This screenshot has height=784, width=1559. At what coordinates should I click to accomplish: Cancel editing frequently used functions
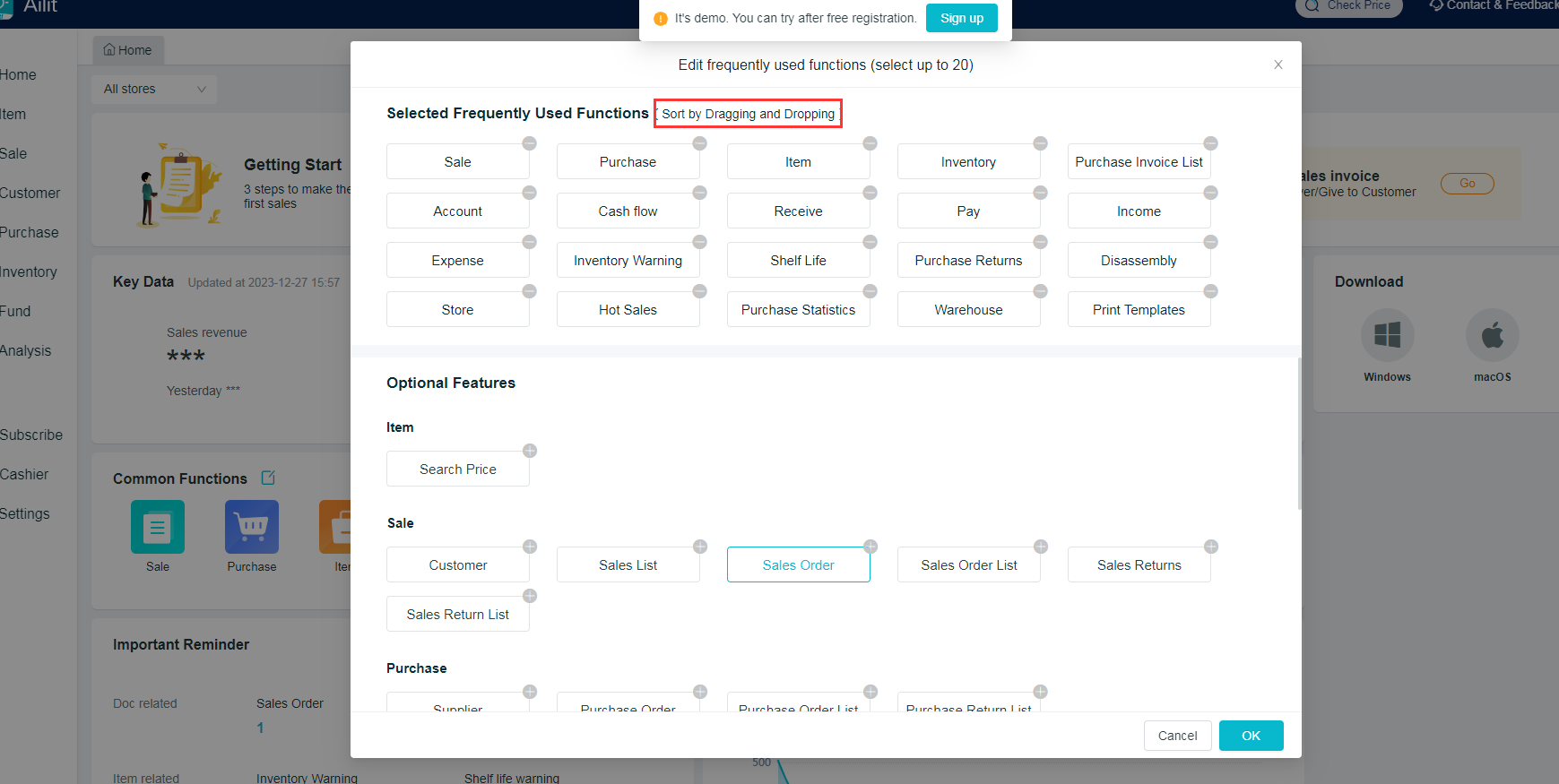pos(1177,736)
